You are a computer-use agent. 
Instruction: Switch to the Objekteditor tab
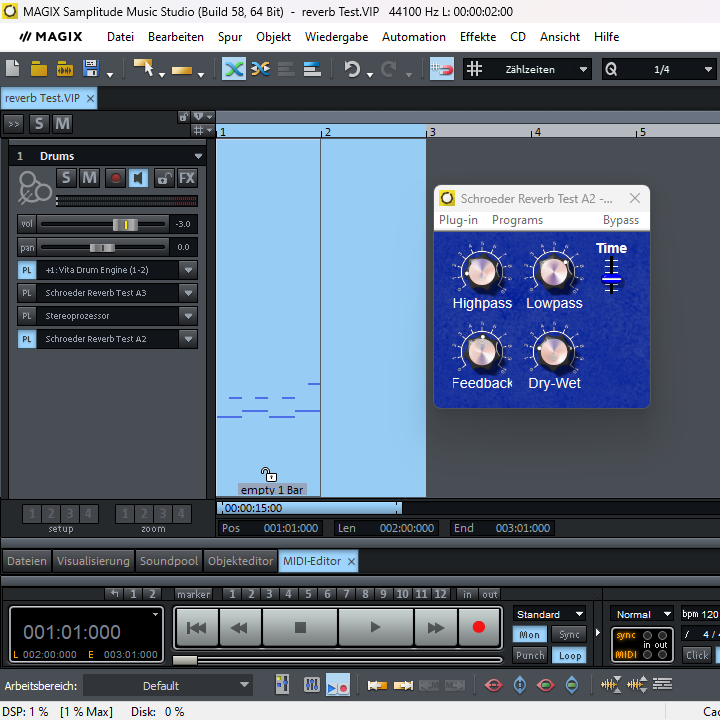(241, 561)
